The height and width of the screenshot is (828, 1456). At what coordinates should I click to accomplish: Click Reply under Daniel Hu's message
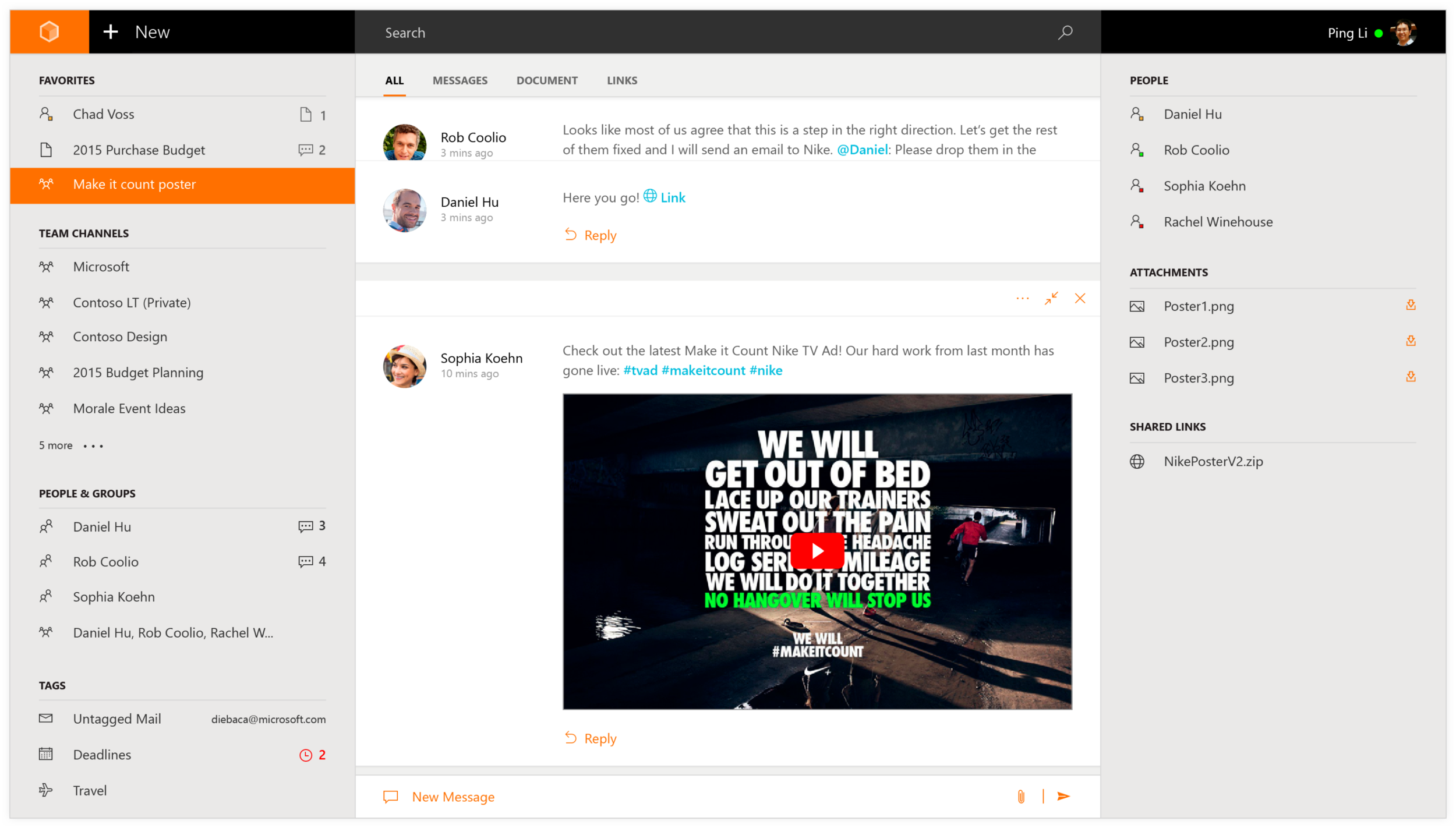click(591, 235)
